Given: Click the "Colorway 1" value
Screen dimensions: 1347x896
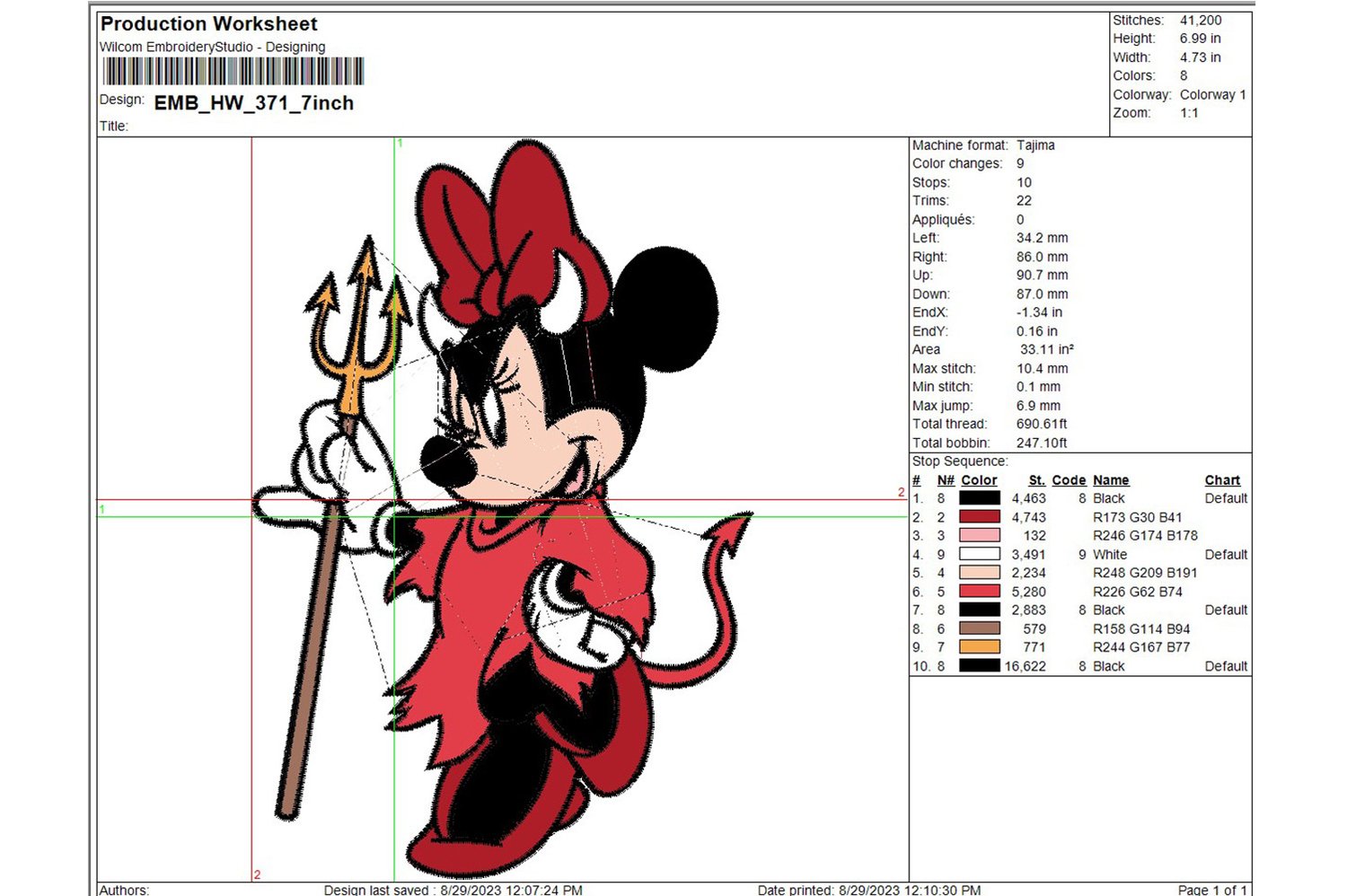Looking at the screenshot, I should click(1213, 94).
